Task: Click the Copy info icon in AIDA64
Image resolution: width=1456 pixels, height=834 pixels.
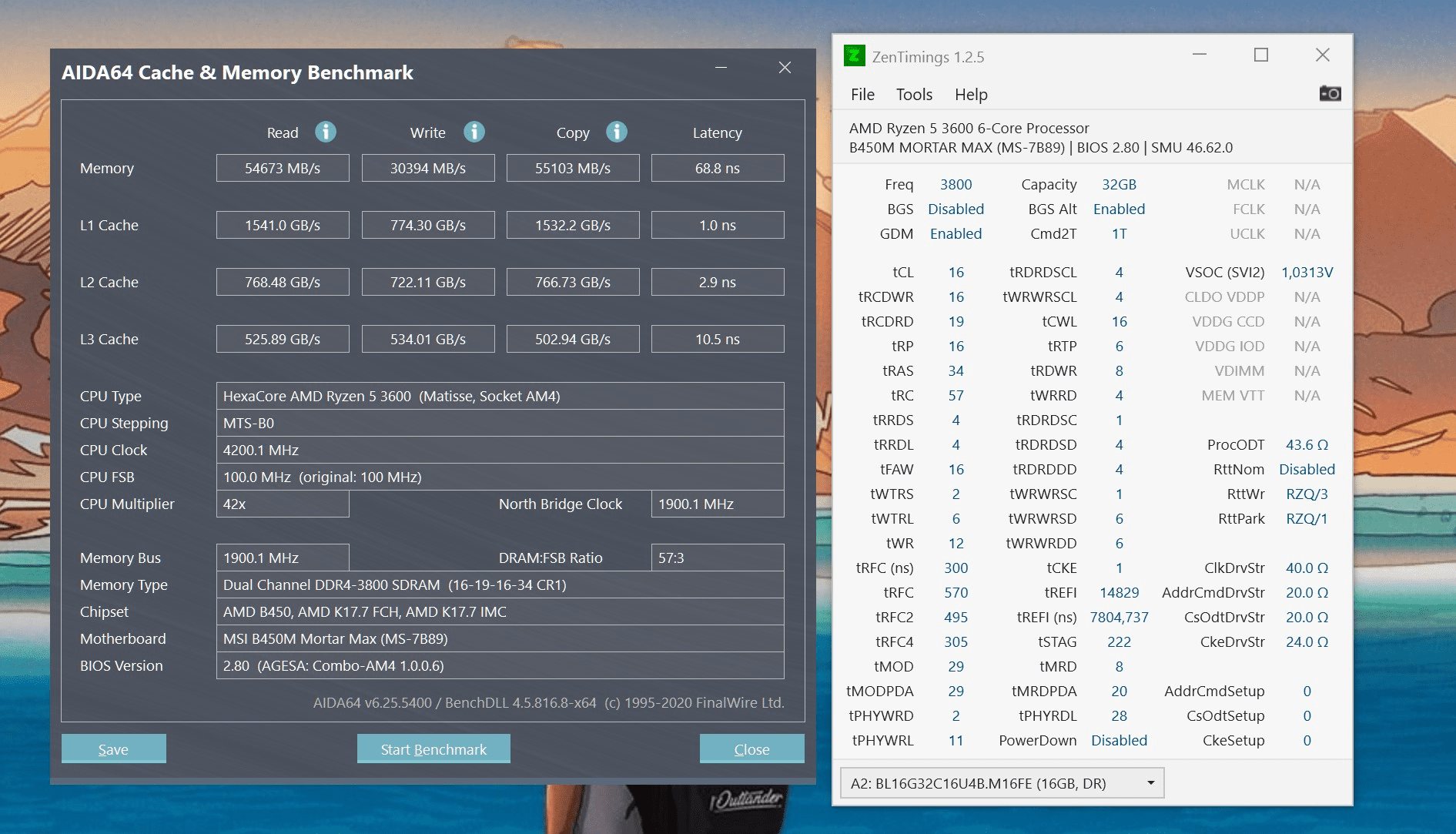Action: click(617, 132)
